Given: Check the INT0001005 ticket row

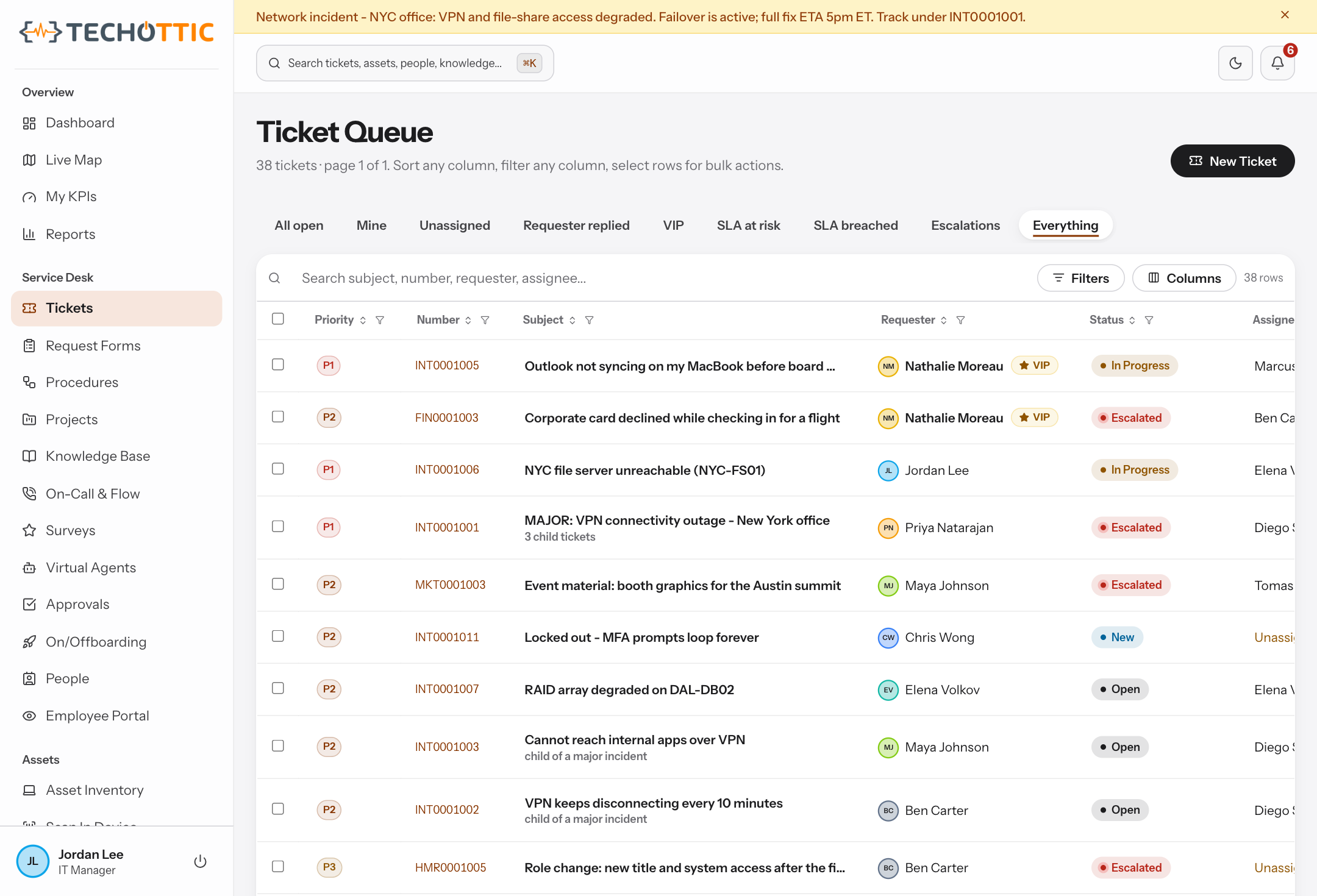Looking at the screenshot, I should tap(278, 364).
